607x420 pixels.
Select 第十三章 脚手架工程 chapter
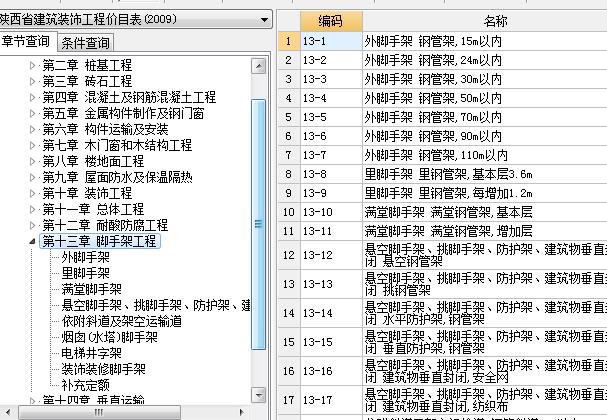point(99,242)
